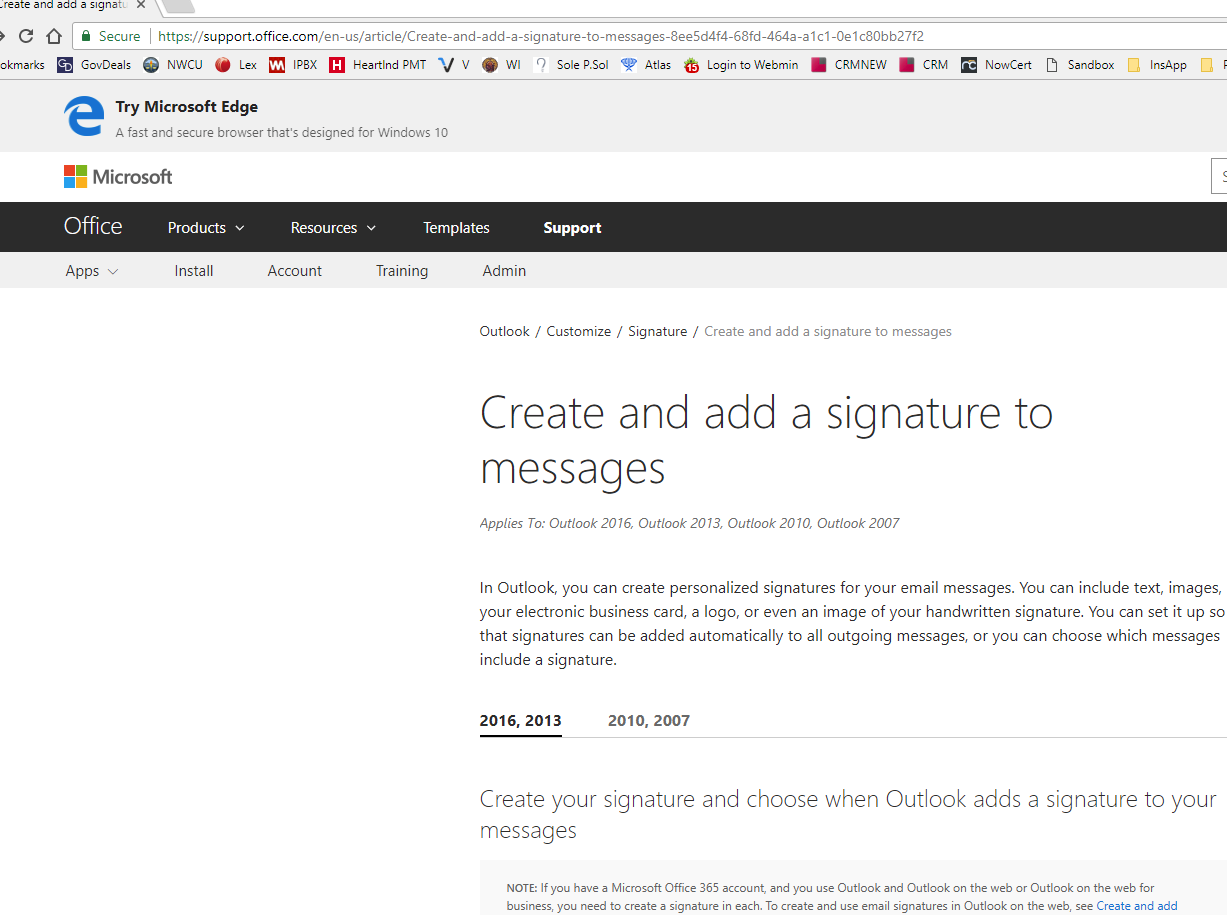Open the NowCert bookmark
The height and width of the screenshot is (915, 1227).
tap(997, 65)
